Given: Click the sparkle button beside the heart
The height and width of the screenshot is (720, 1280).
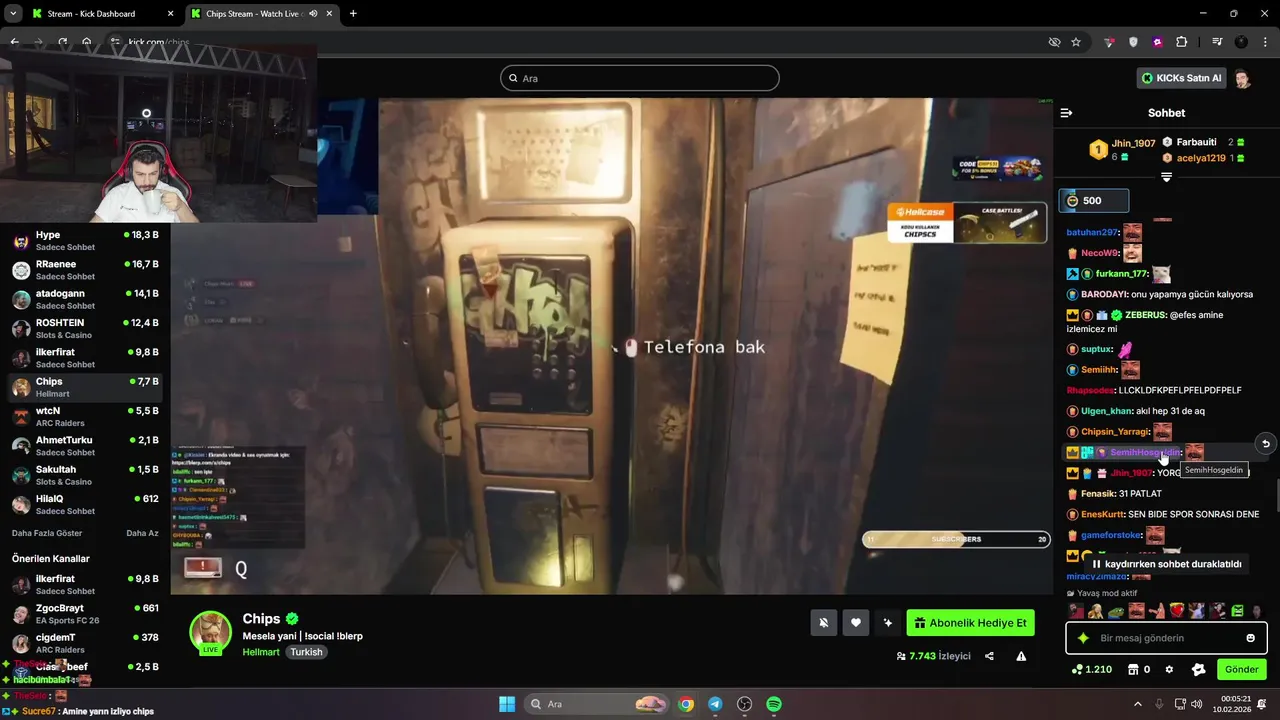Looking at the screenshot, I should click(887, 623).
